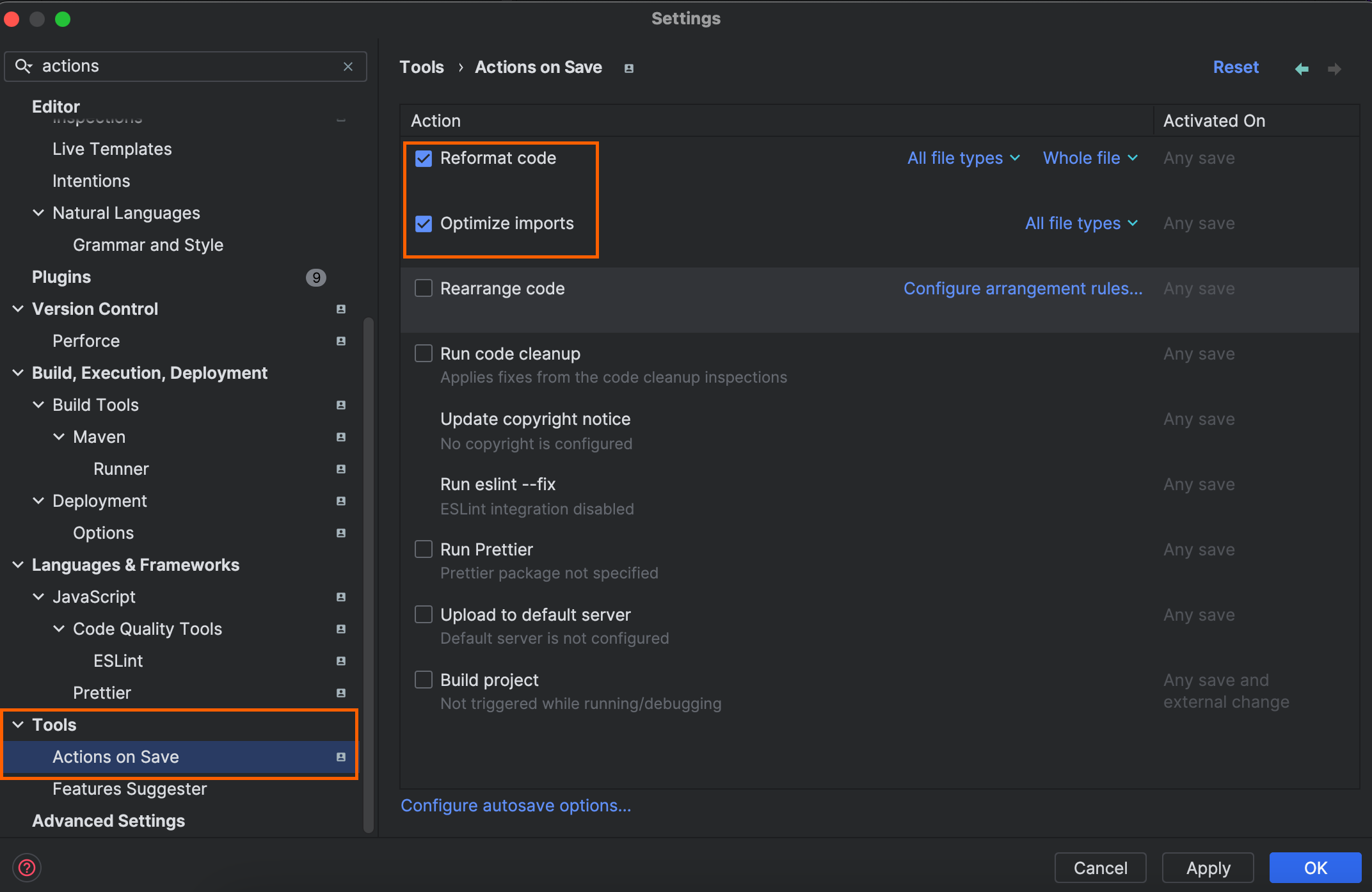Enable the Rearrange code checkbox

(x=424, y=289)
